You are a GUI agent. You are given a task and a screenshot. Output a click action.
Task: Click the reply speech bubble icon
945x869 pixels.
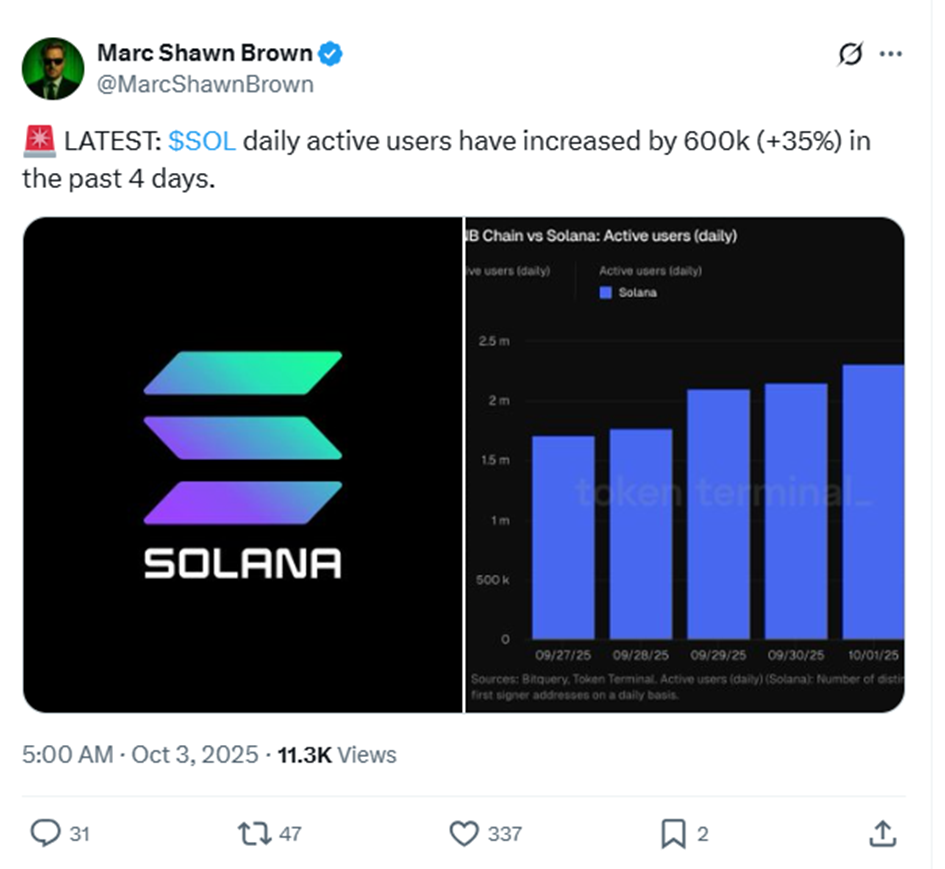[45, 833]
